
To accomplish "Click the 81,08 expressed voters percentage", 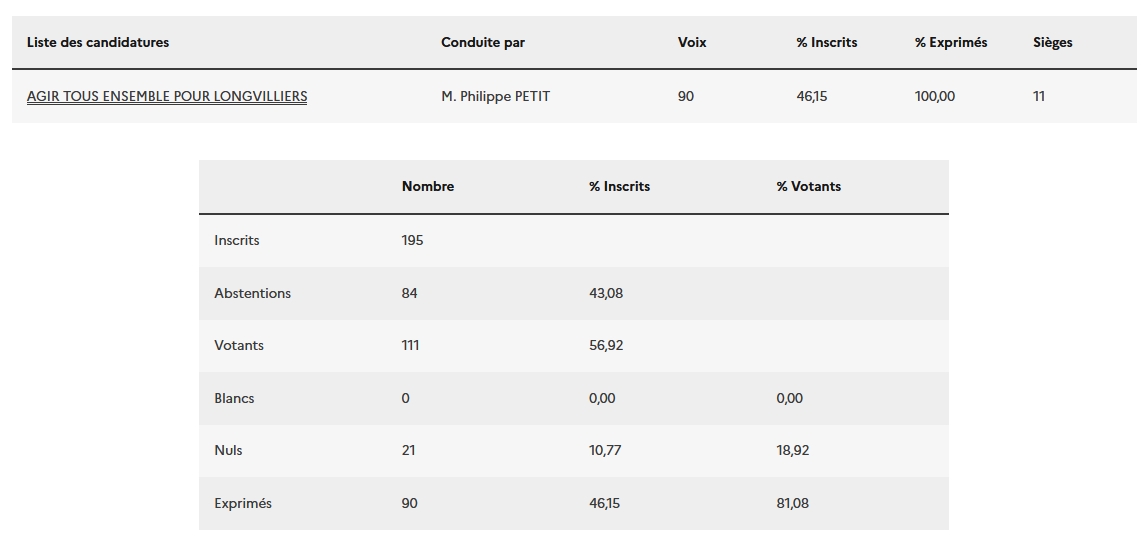I will point(792,504).
